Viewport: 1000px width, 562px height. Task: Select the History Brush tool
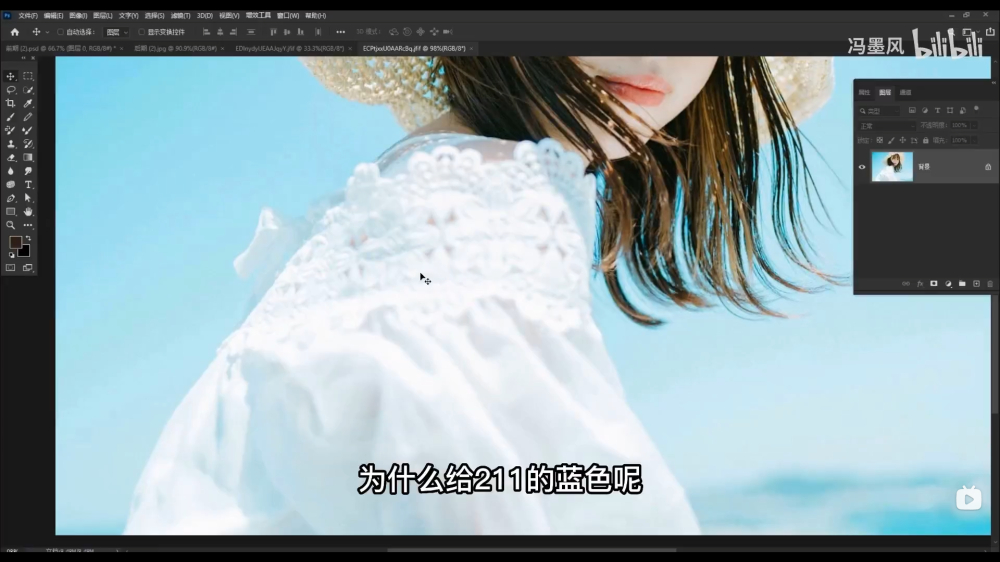tap(28, 144)
